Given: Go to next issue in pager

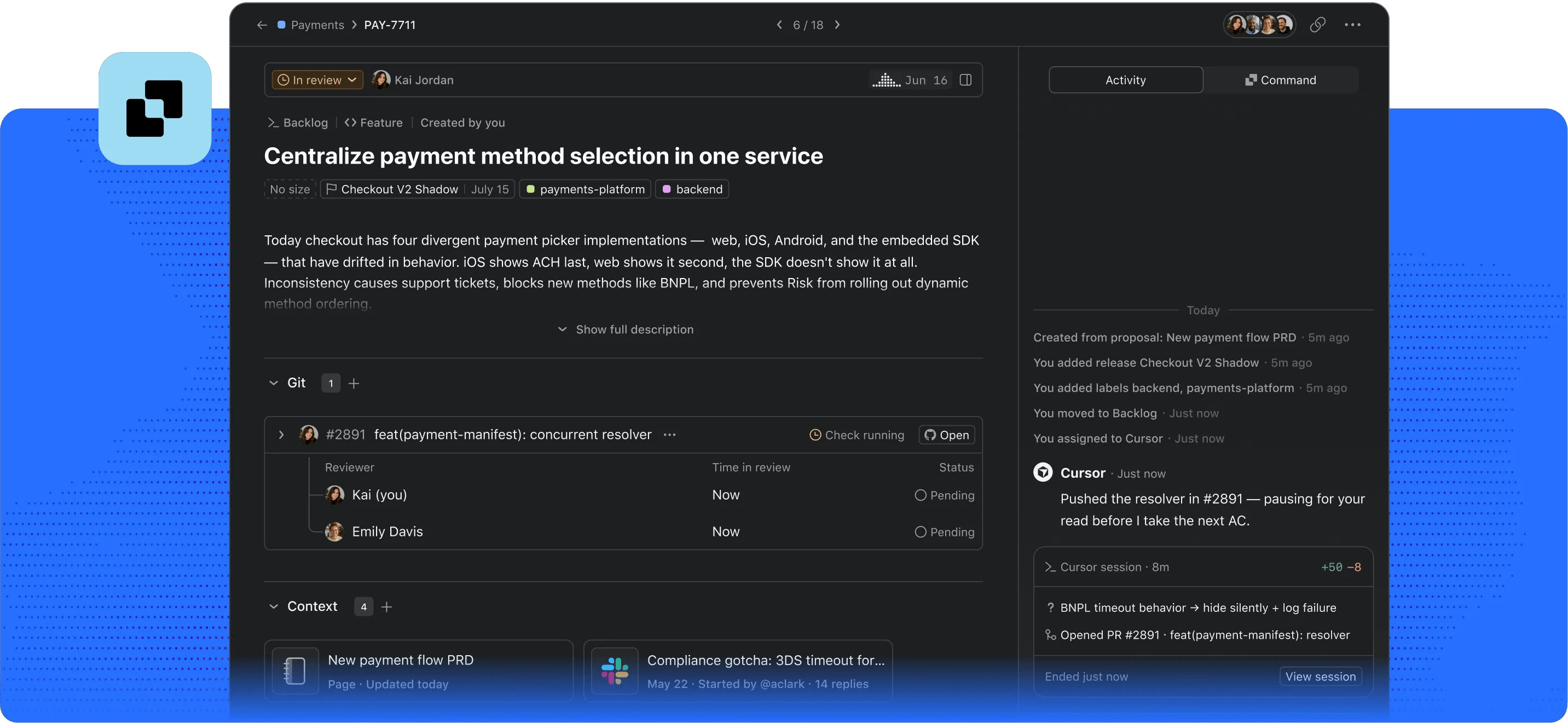Looking at the screenshot, I should [837, 25].
